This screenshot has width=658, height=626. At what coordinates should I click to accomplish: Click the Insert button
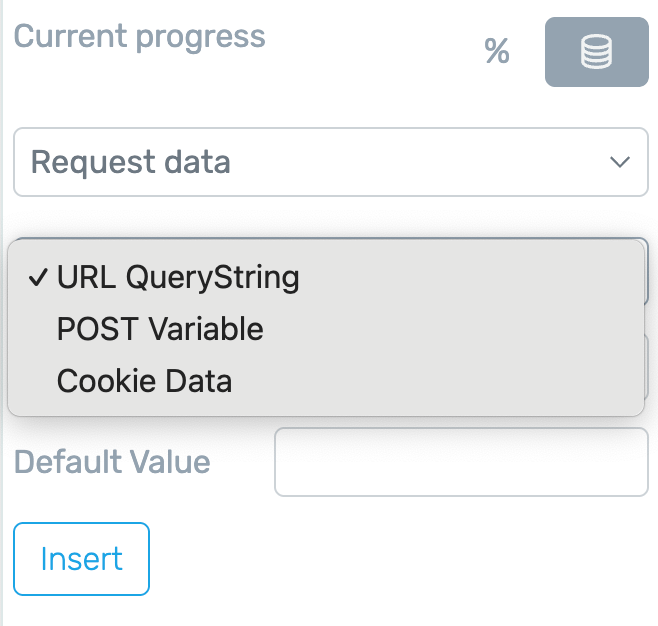[81, 559]
